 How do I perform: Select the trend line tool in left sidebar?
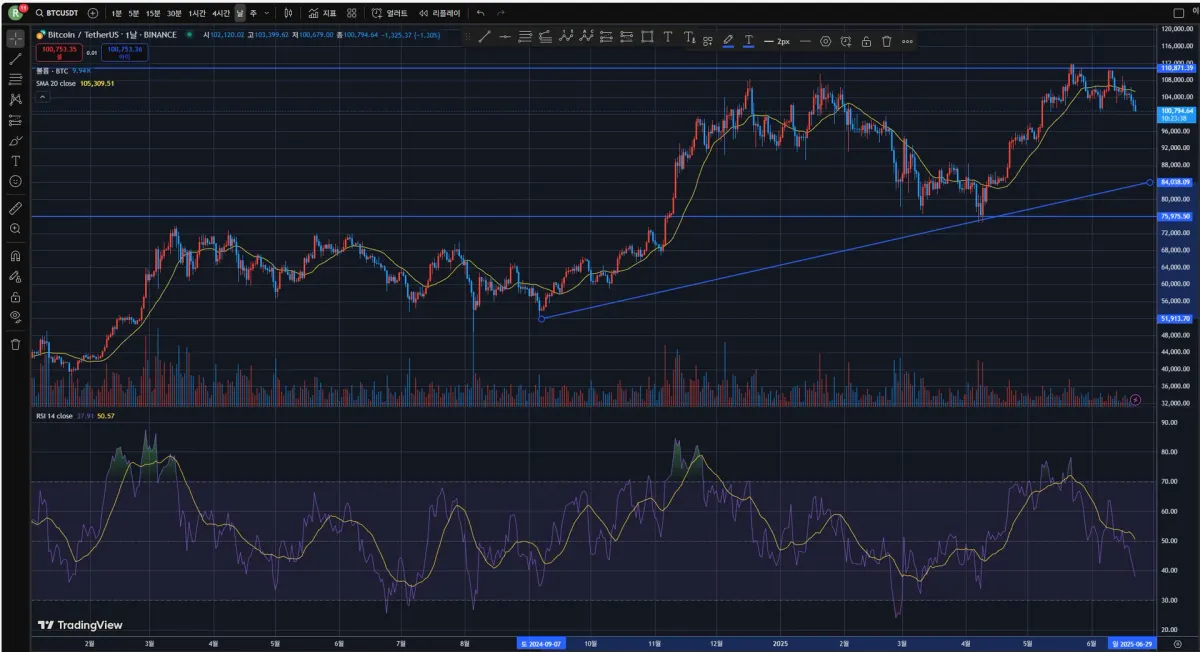pos(15,59)
